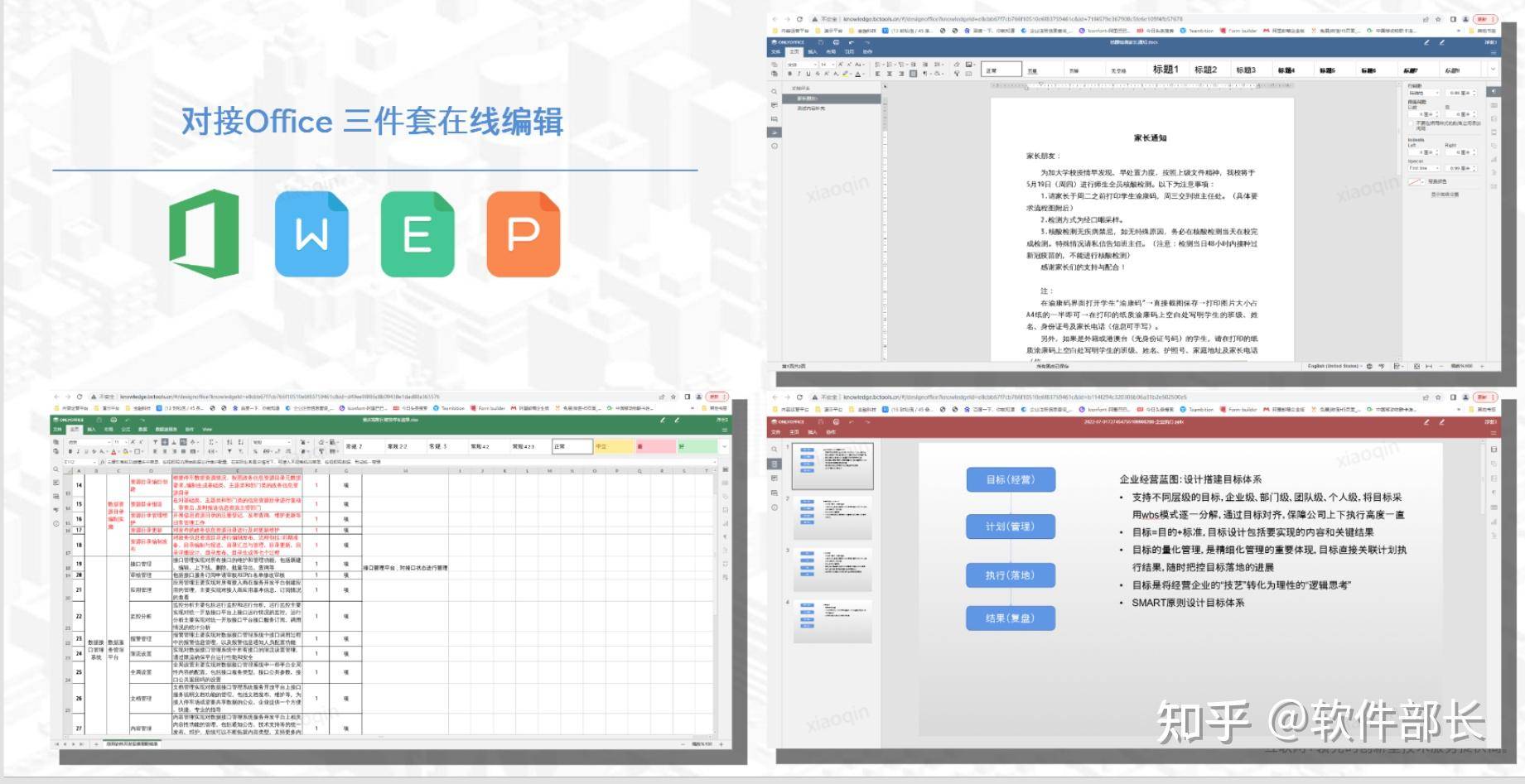Apply 标题1 heading style in document editor
The width and height of the screenshot is (1525, 784).
1165,70
